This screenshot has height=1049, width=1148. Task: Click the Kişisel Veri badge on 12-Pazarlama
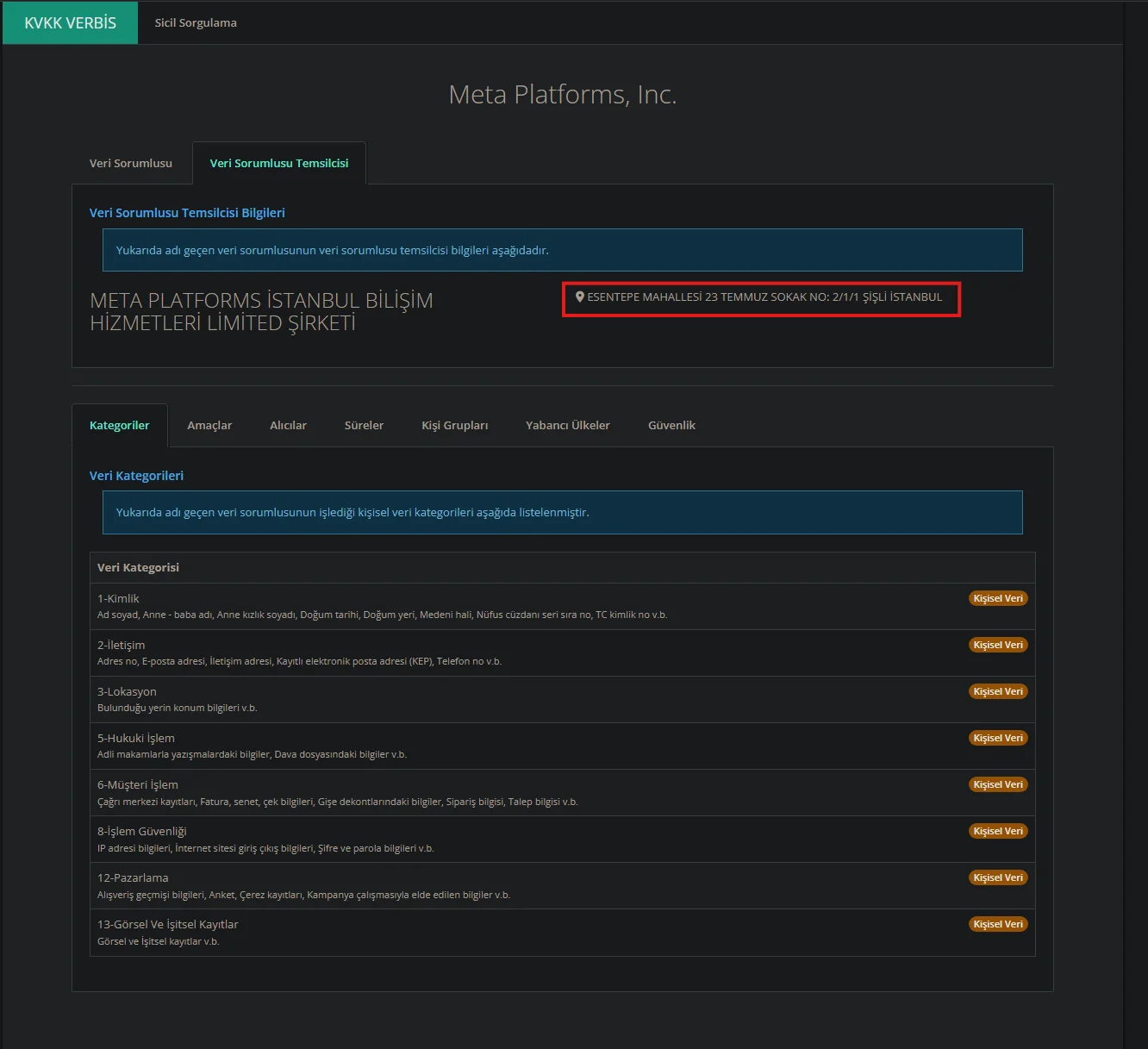click(998, 877)
